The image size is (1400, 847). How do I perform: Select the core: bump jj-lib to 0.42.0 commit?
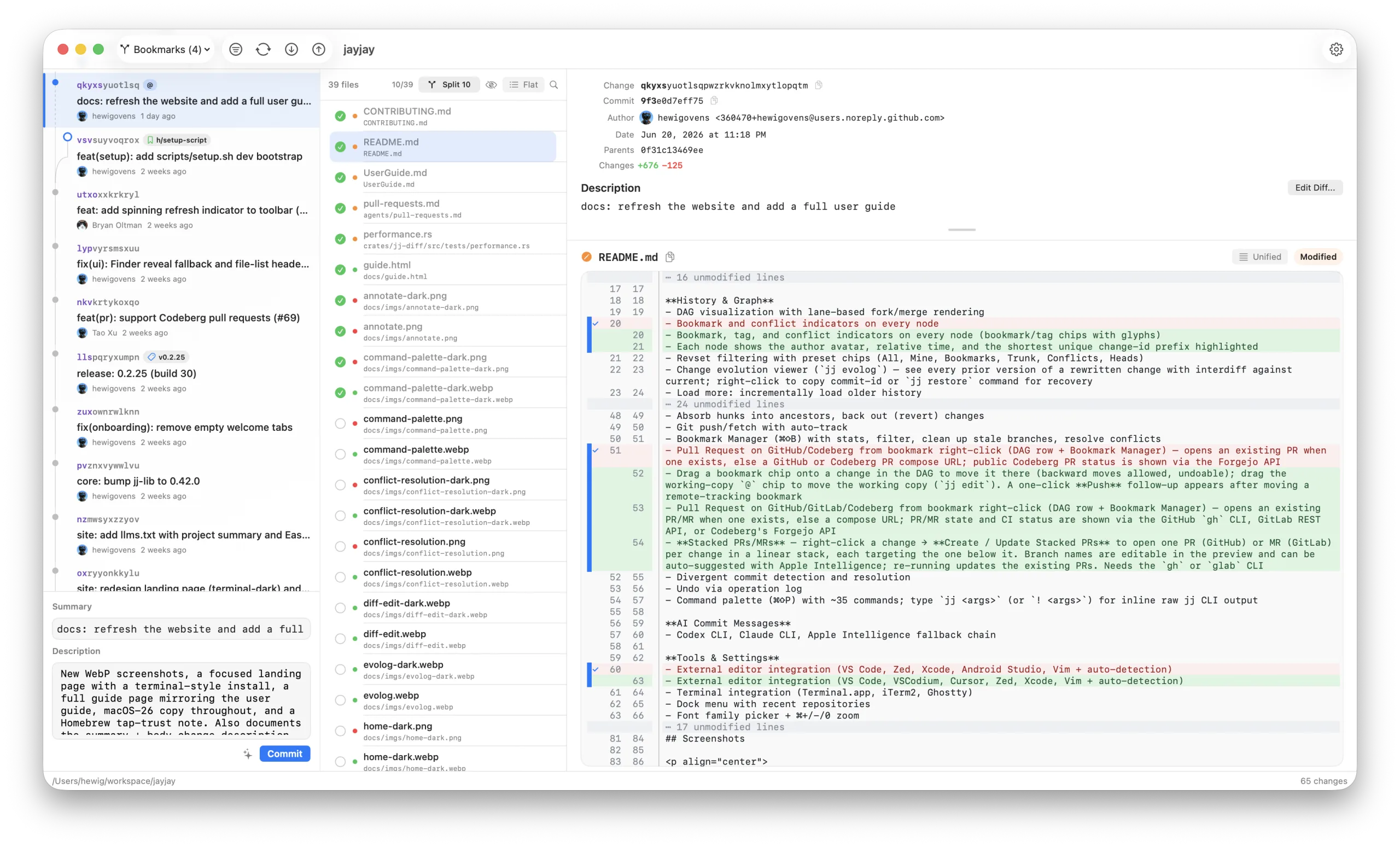pyautogui.click(x=182, y=481)
